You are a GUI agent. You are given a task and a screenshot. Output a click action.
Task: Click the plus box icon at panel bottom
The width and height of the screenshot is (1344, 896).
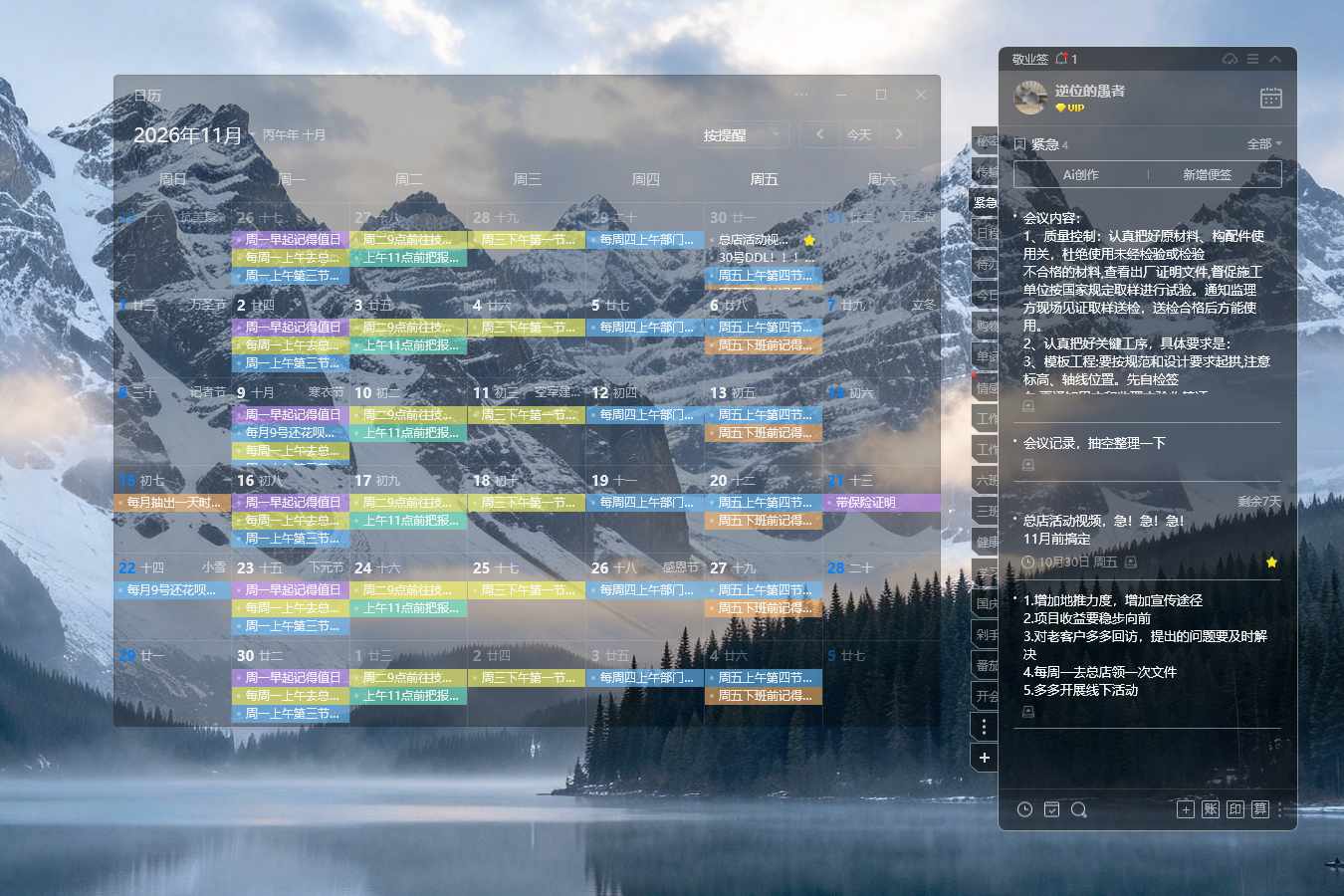[x=1186, y=809]
